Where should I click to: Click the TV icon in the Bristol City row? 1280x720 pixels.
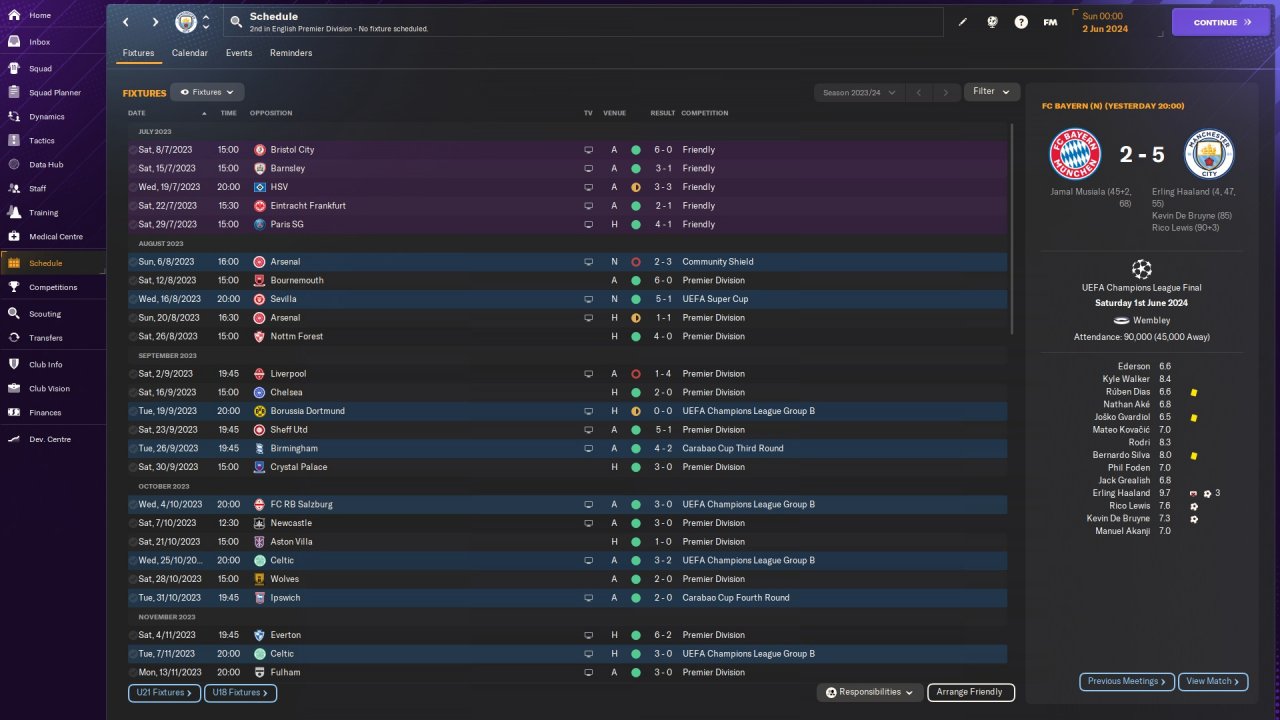click(x=588, y=150)
